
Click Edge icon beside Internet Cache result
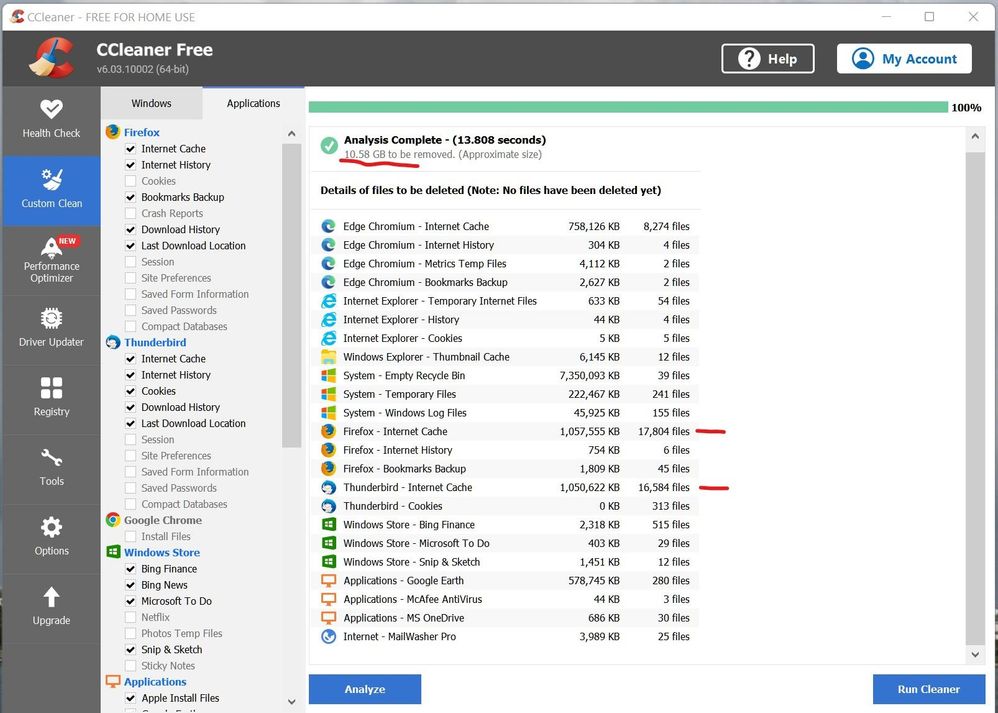(x=328, y=226)
